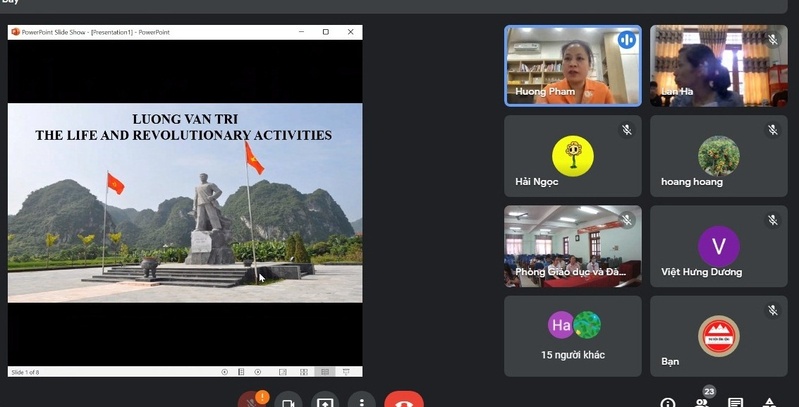Click hoang hoang's orange tree avatar
Viewport: 800px width, 407px height.
(719, 156)
